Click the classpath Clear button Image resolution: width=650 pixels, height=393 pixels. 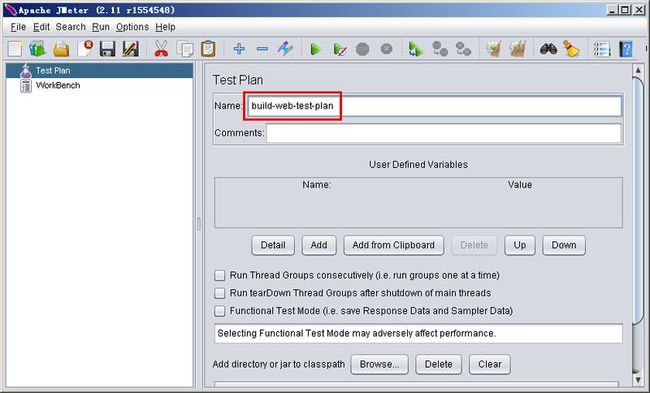pyautogui.click(x=490, y=364)
